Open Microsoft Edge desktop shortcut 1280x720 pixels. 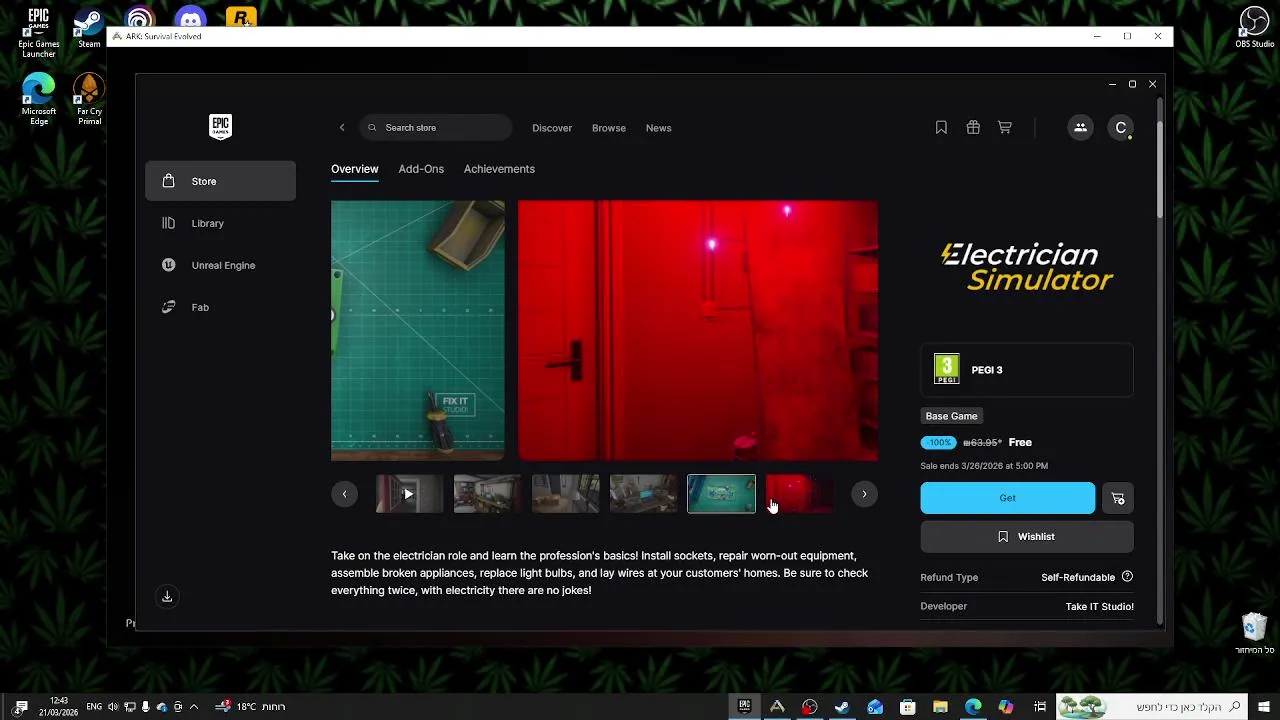coord(39,99)
